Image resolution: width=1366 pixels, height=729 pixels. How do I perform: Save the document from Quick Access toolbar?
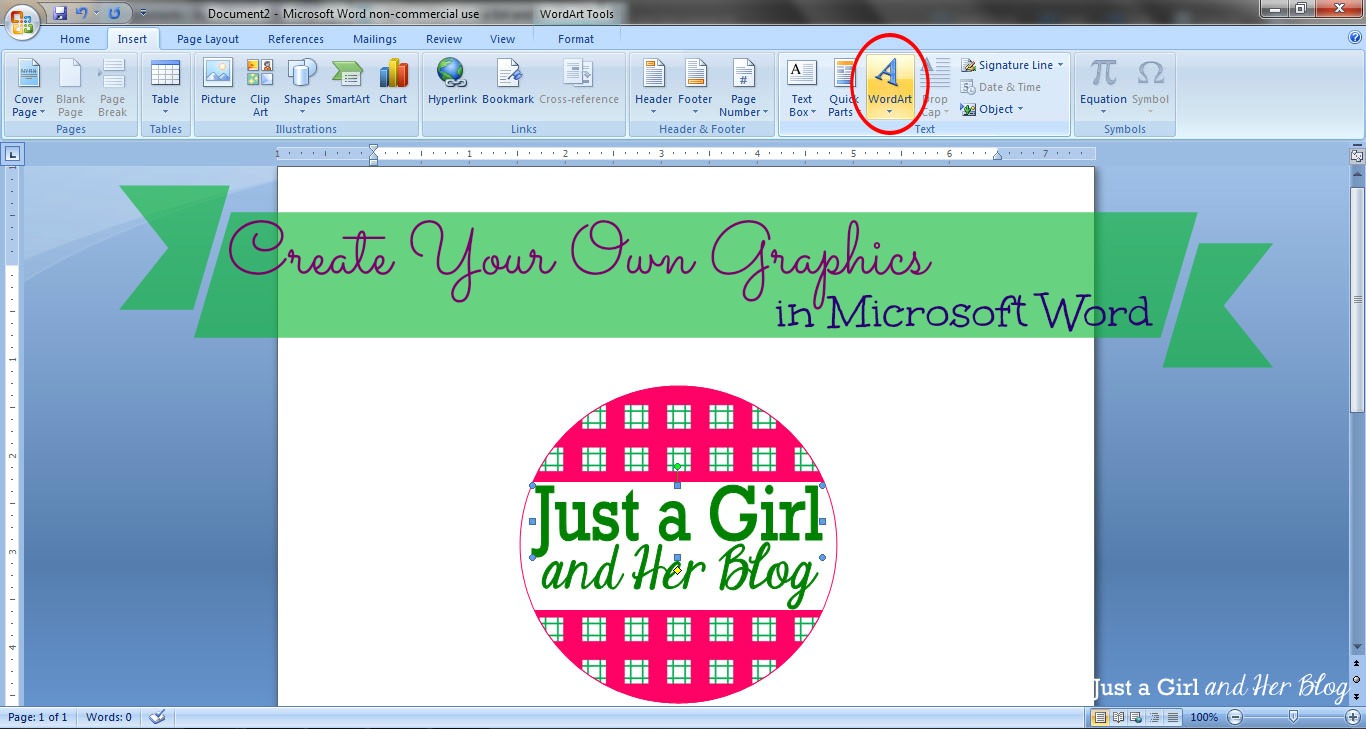coord(60,14)
